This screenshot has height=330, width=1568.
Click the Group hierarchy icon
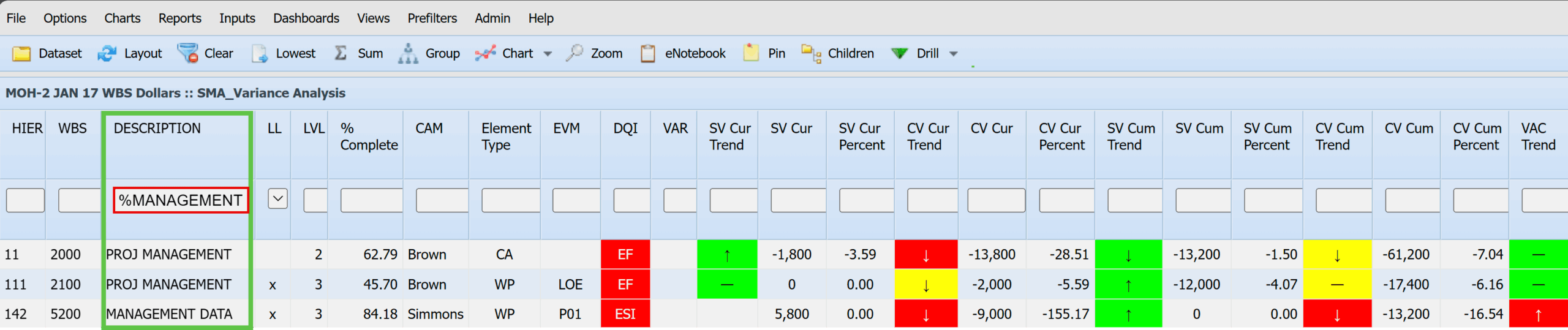point(408,54)
